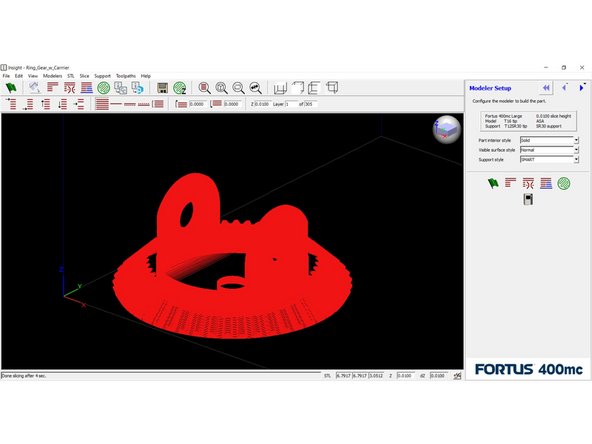Open the STL menu
Image resolution: width=592 pixels, height=444 pixels.
[x=71, y=76]
